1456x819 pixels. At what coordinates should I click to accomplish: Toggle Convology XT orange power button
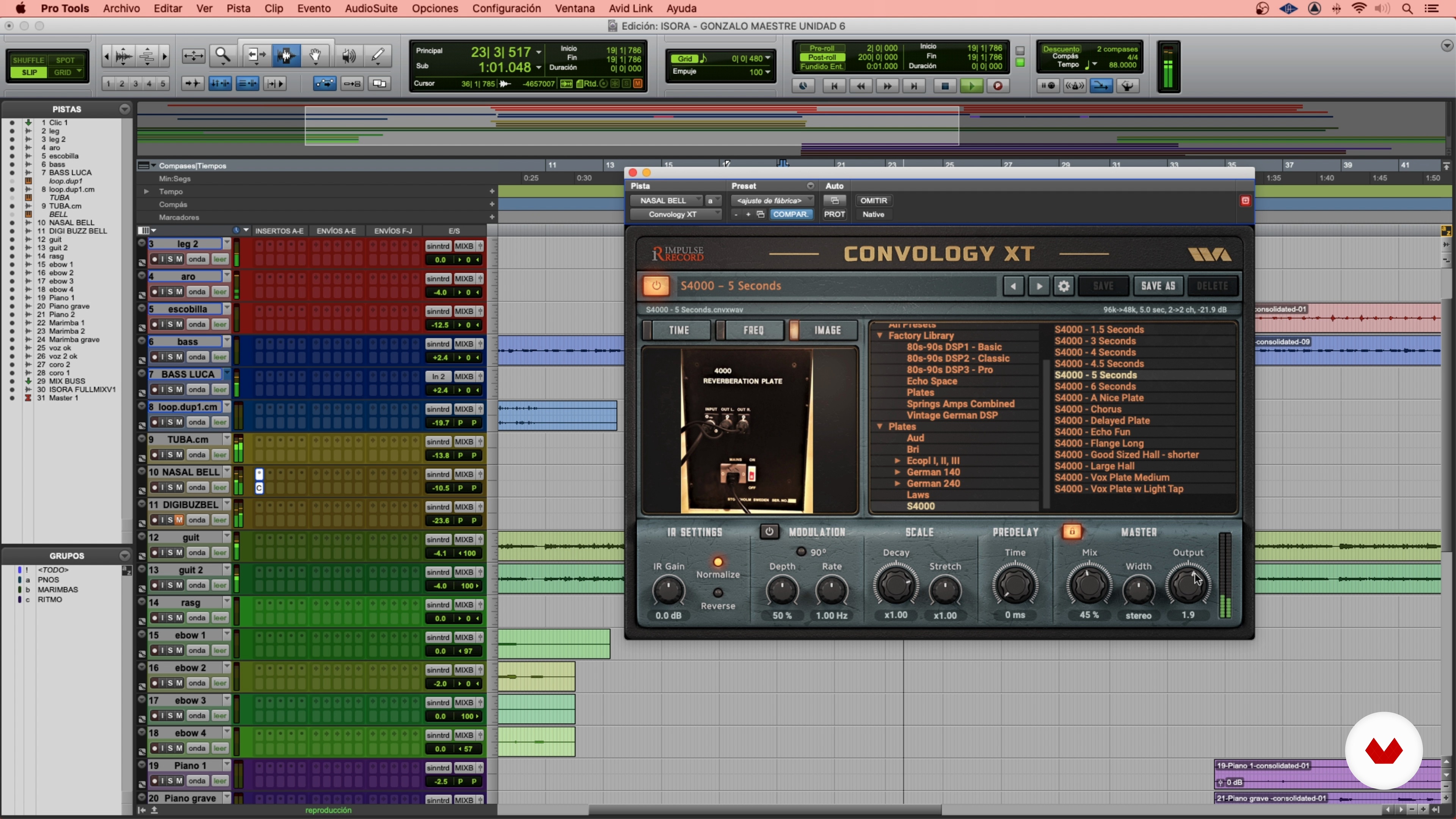[656, 286]
